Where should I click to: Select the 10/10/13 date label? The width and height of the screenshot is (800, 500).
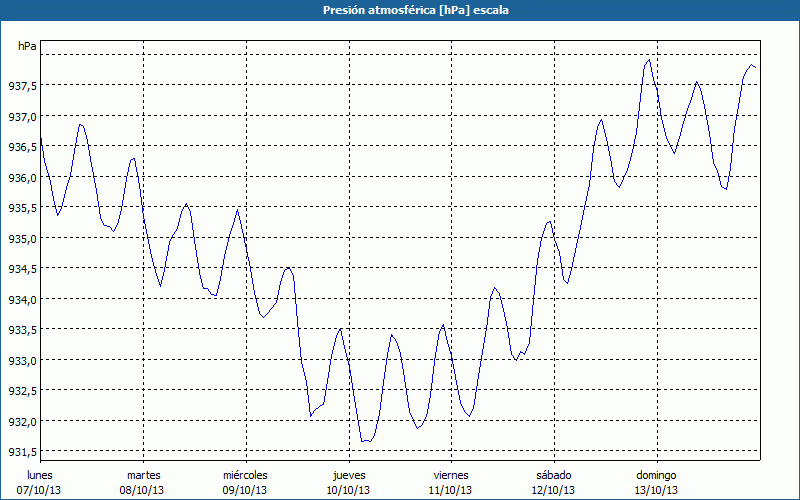[x=348, y=490]
